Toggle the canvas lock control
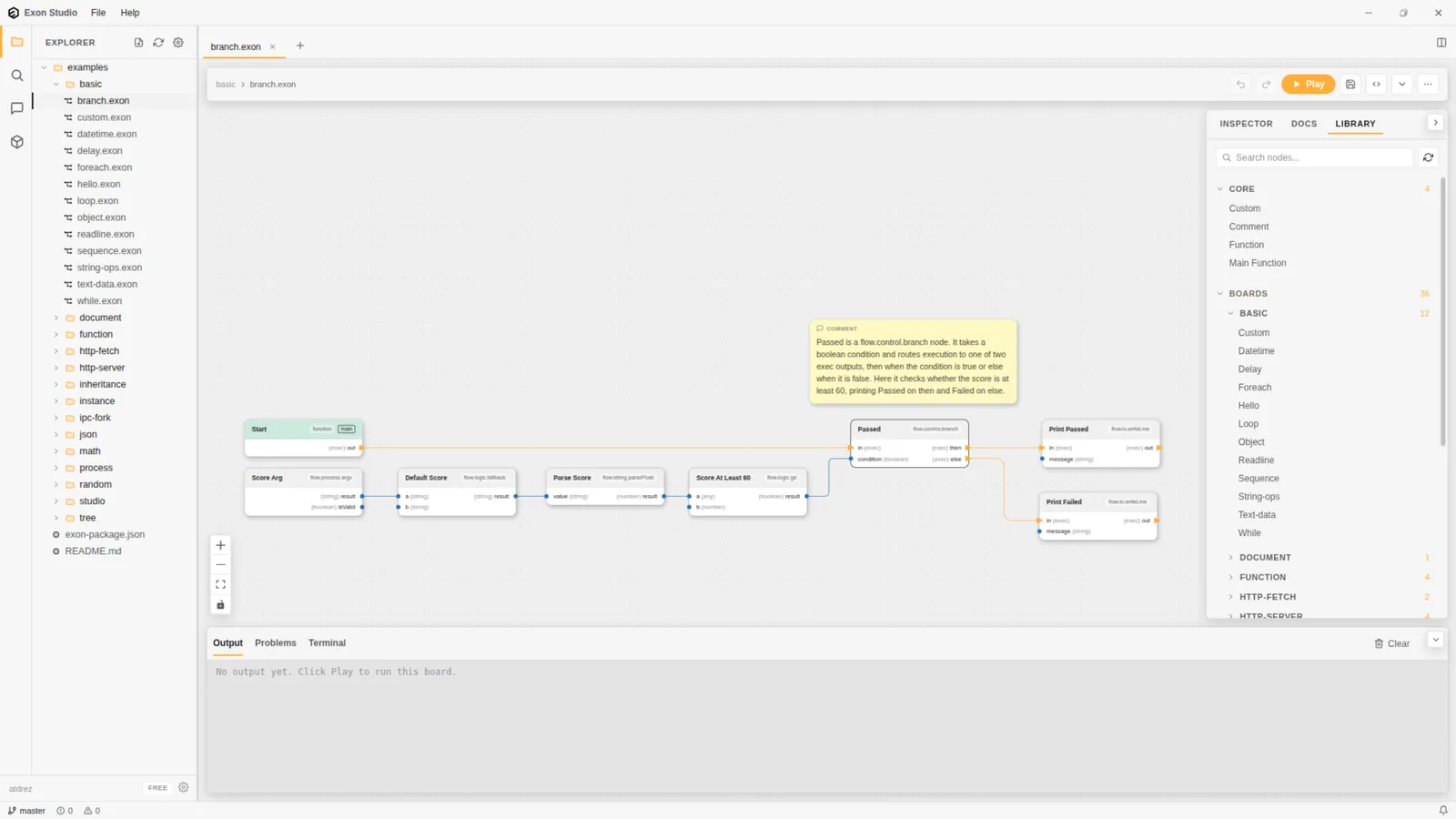Screen dimensions: 1456x819 click(220, 605)
